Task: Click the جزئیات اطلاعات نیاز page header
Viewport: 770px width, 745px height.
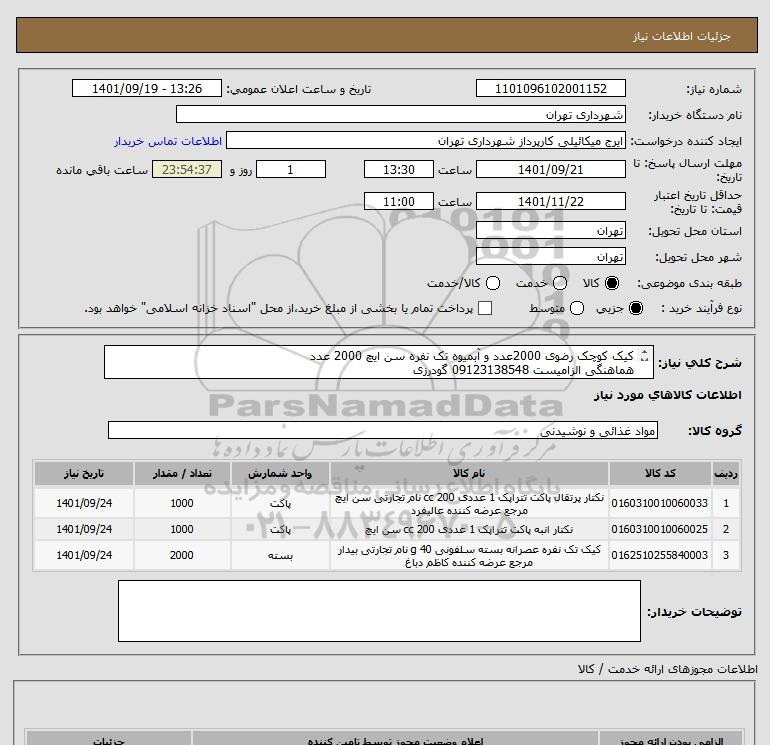Action: click(x=681, y=36)
